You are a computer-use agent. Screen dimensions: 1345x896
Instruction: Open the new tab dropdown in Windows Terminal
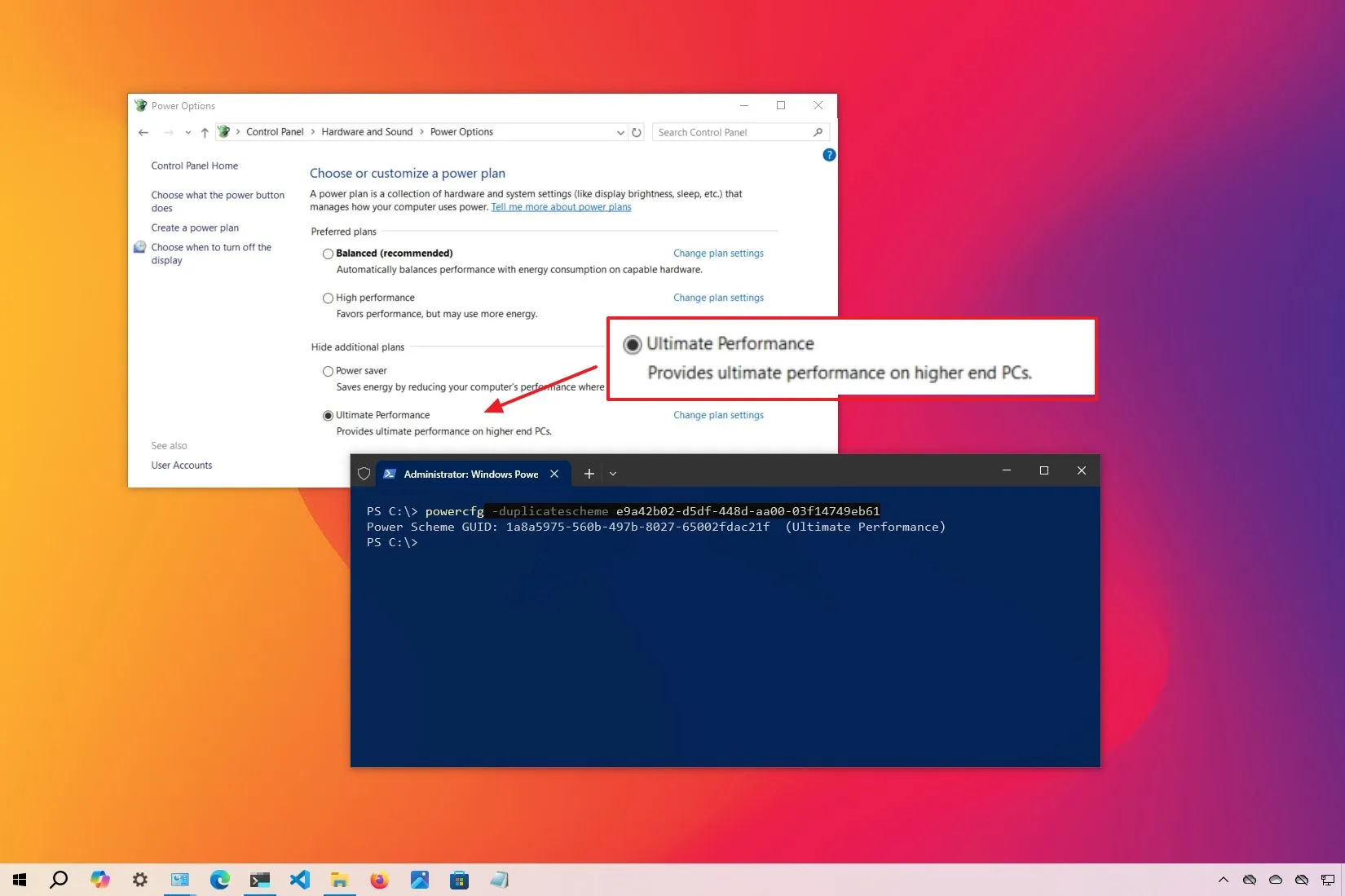point(612,473)
